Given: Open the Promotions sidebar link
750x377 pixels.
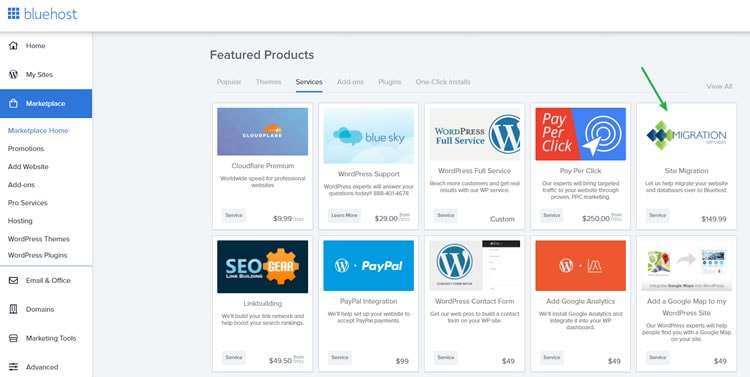Looking at the screenshot, I should 26,149.
